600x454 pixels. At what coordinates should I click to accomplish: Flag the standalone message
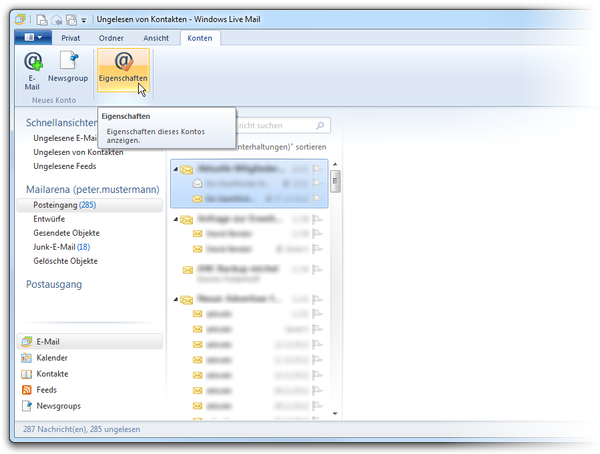point(317,270)
